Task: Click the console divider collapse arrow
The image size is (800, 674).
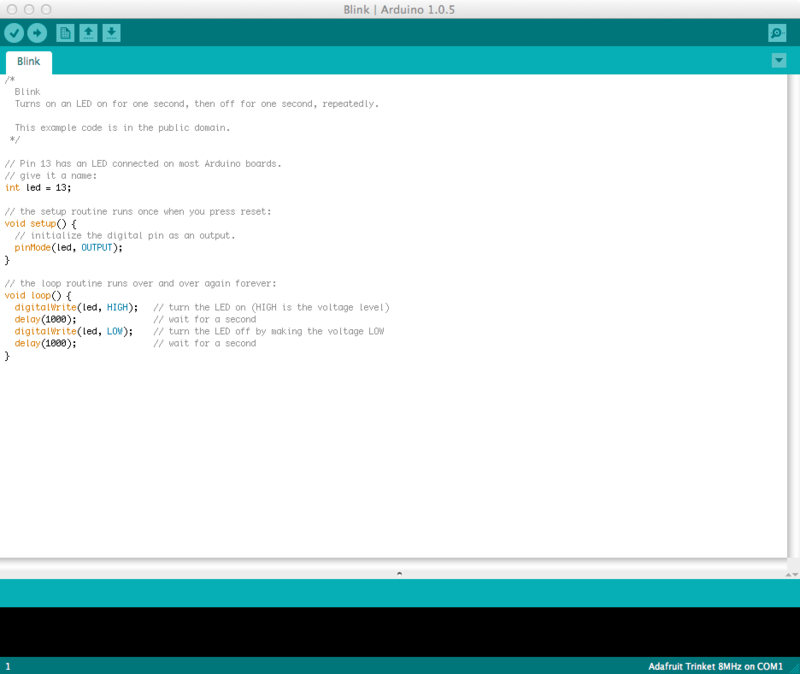Action: tap(399, 573)
